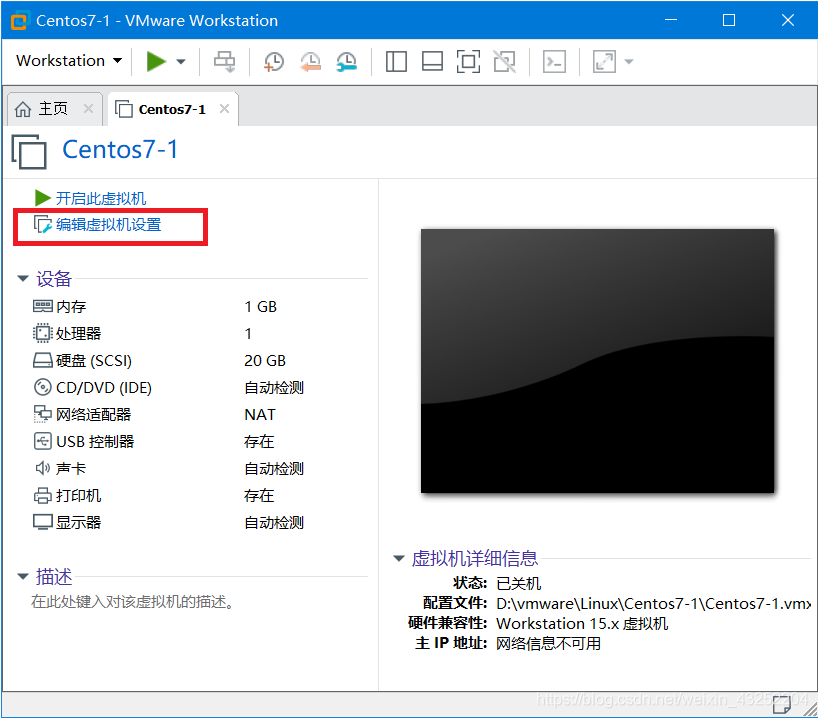The image size is (818, 718).
Task: Open the console view toolbar icon
Action: (x=554, y=62)
